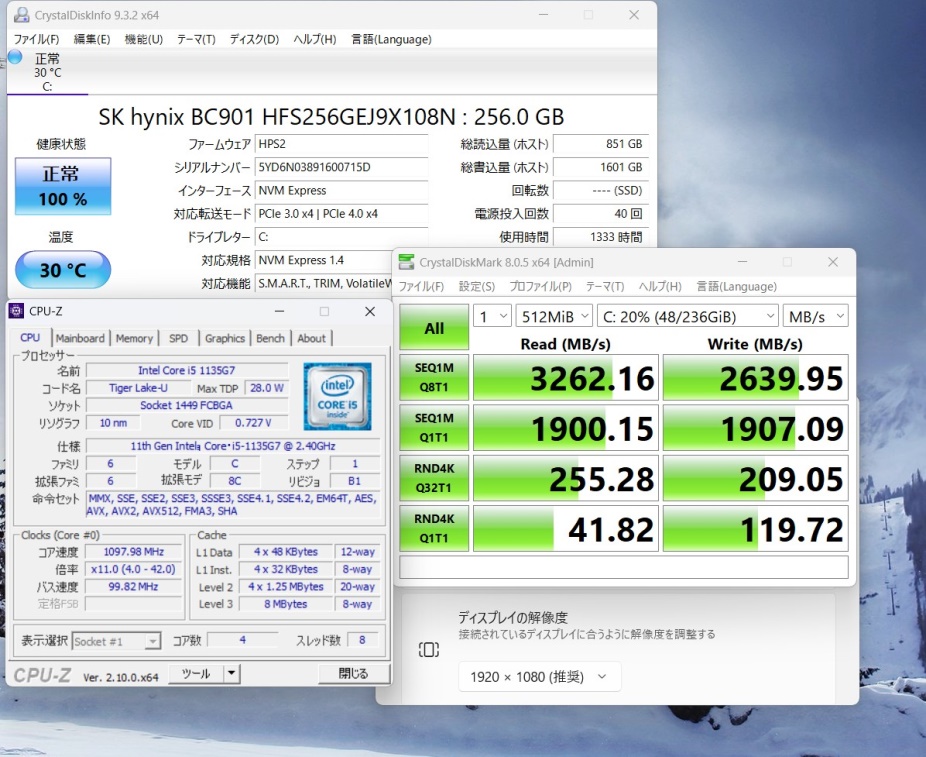Run the RND4K Q1T1 test
The height and width of the screenshot is (757, 926).
(x=434, y=528)
